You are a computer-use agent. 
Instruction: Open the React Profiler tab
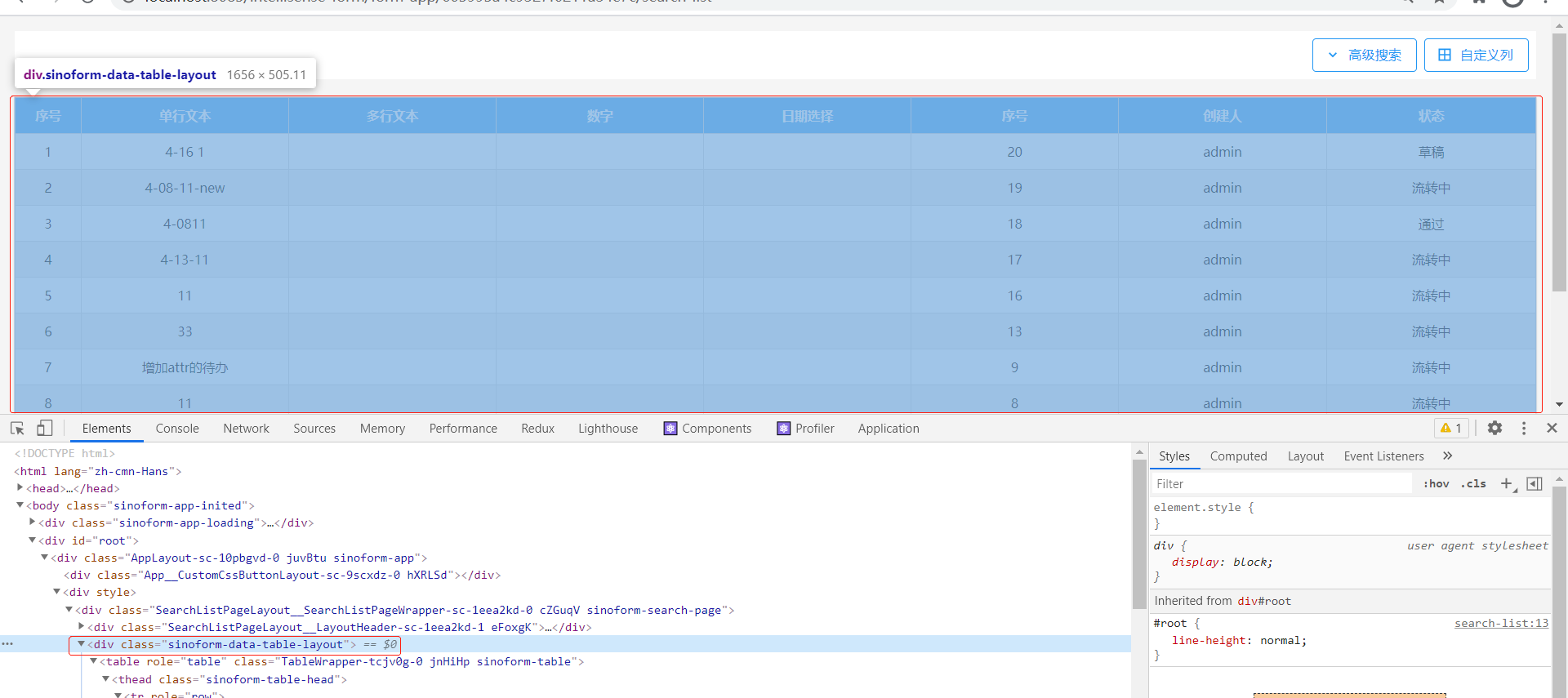805,428
